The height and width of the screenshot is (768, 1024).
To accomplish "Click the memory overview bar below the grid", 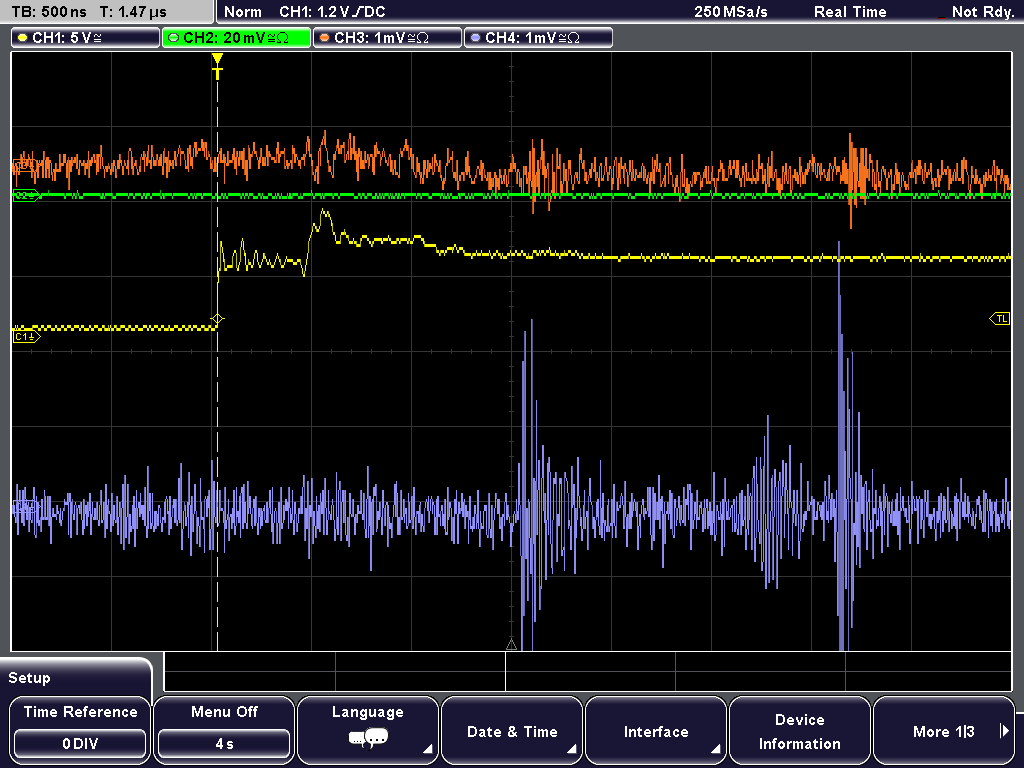I will 588,671.
